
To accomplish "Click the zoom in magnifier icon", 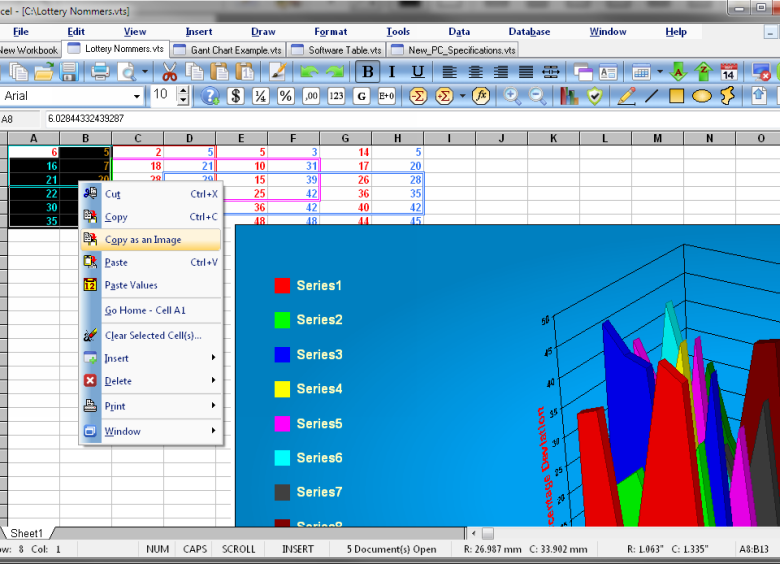I will (512, 96).
